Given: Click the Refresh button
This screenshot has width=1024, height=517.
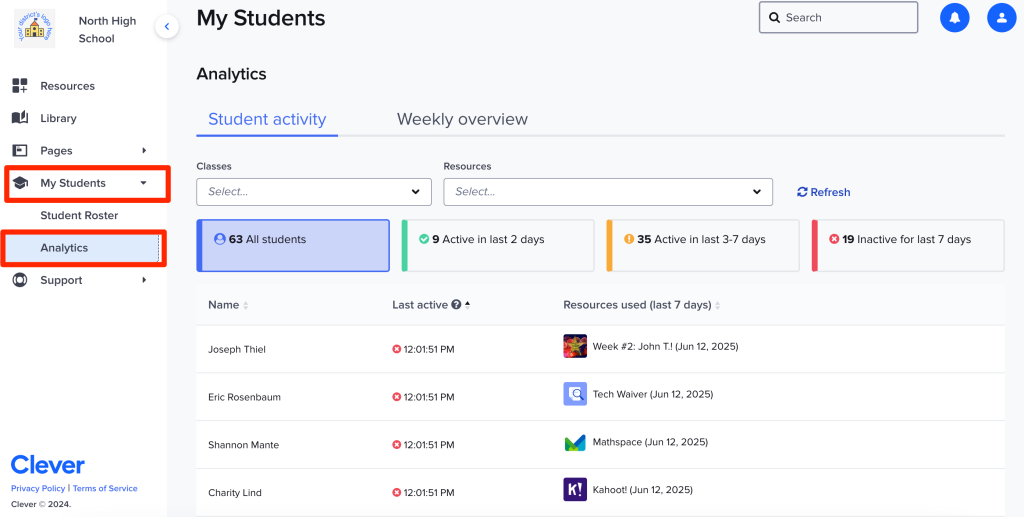Looking at the screenshot, I should tap(824, 192).
